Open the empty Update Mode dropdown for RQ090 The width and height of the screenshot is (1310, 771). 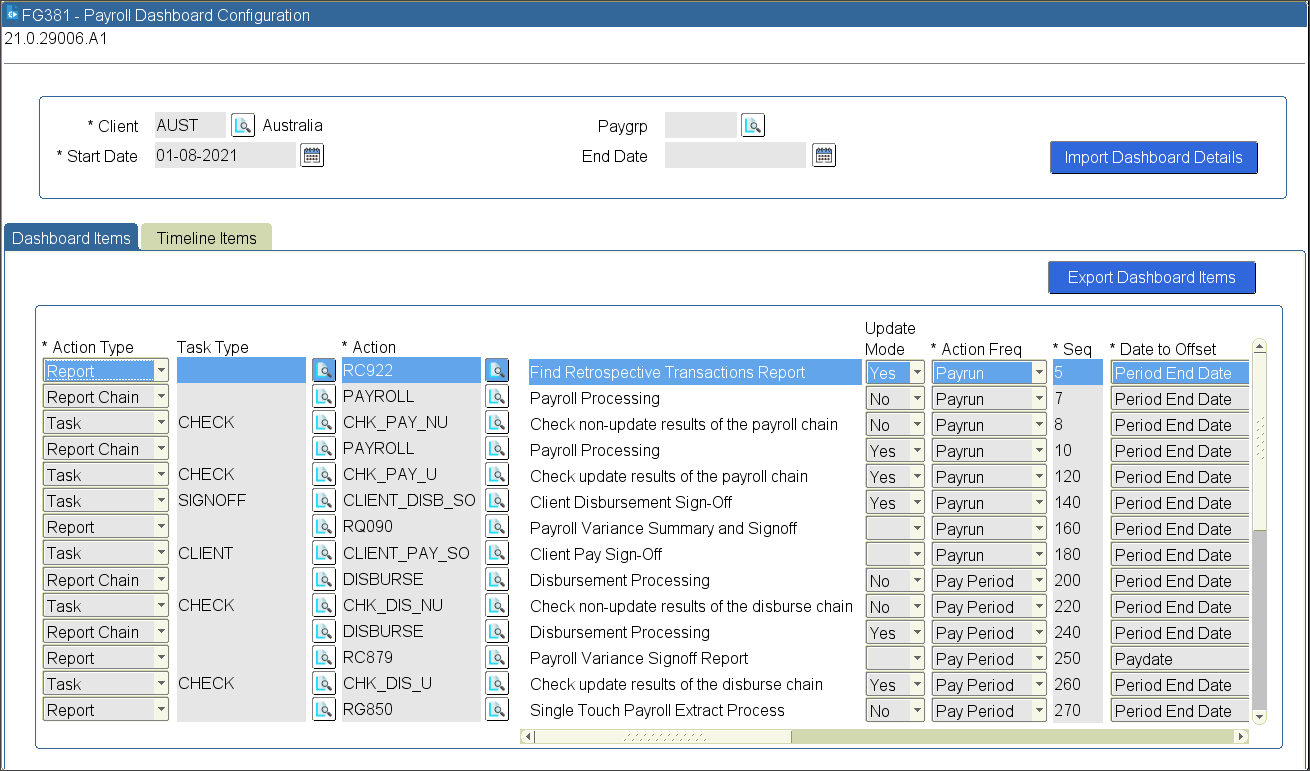(917, 528)
